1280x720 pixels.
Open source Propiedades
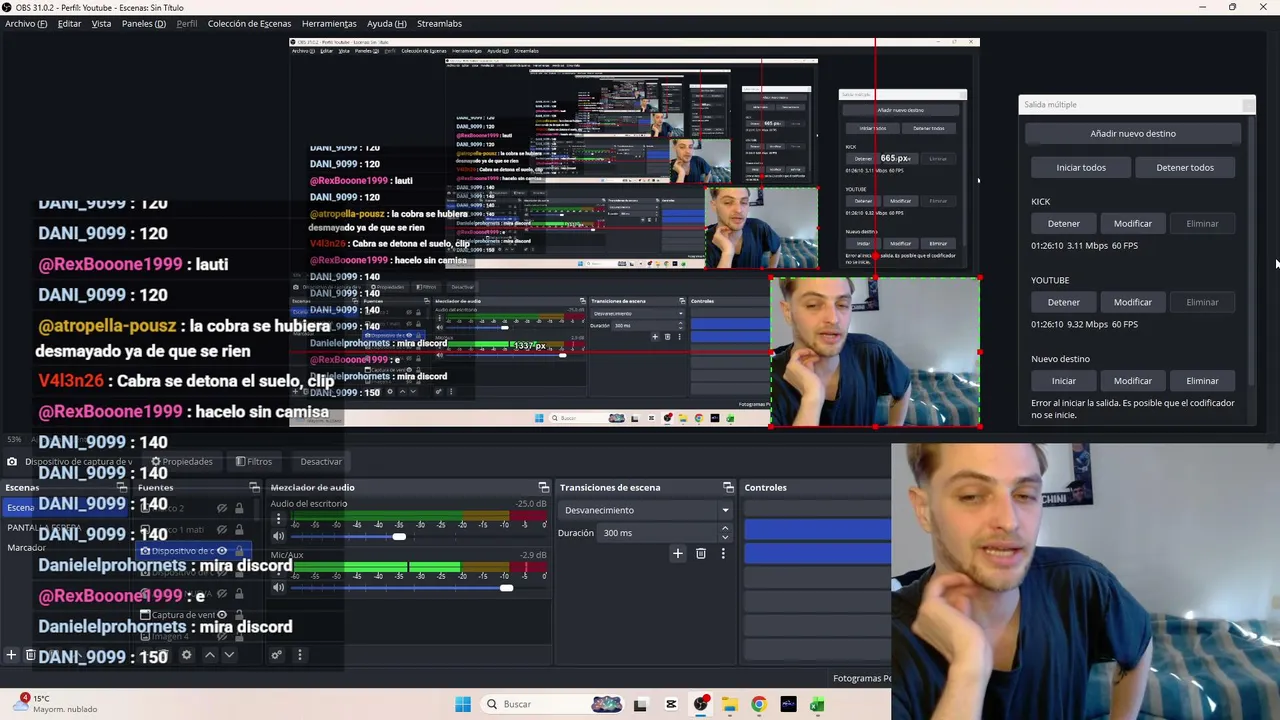(x=181, y=461)
